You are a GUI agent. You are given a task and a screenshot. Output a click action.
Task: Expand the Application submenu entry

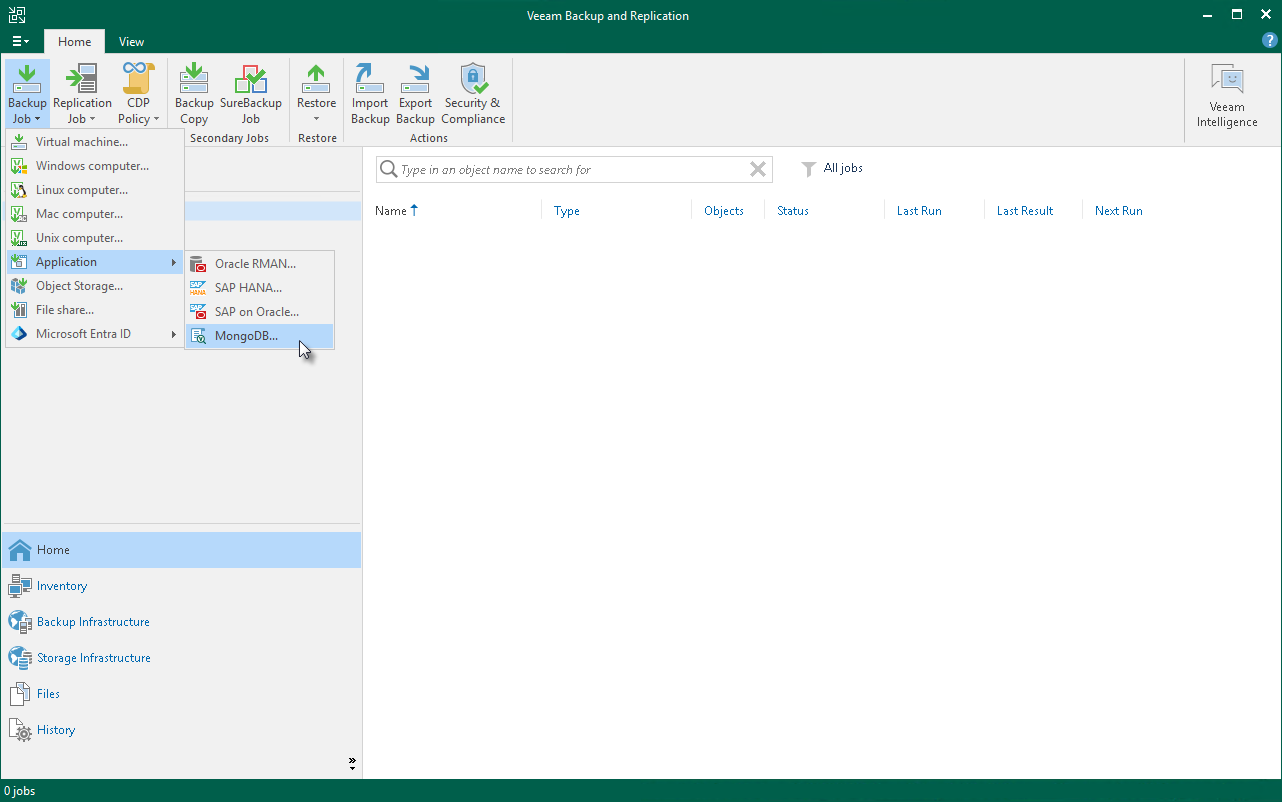pyautogui.click(x=95, y=262)
